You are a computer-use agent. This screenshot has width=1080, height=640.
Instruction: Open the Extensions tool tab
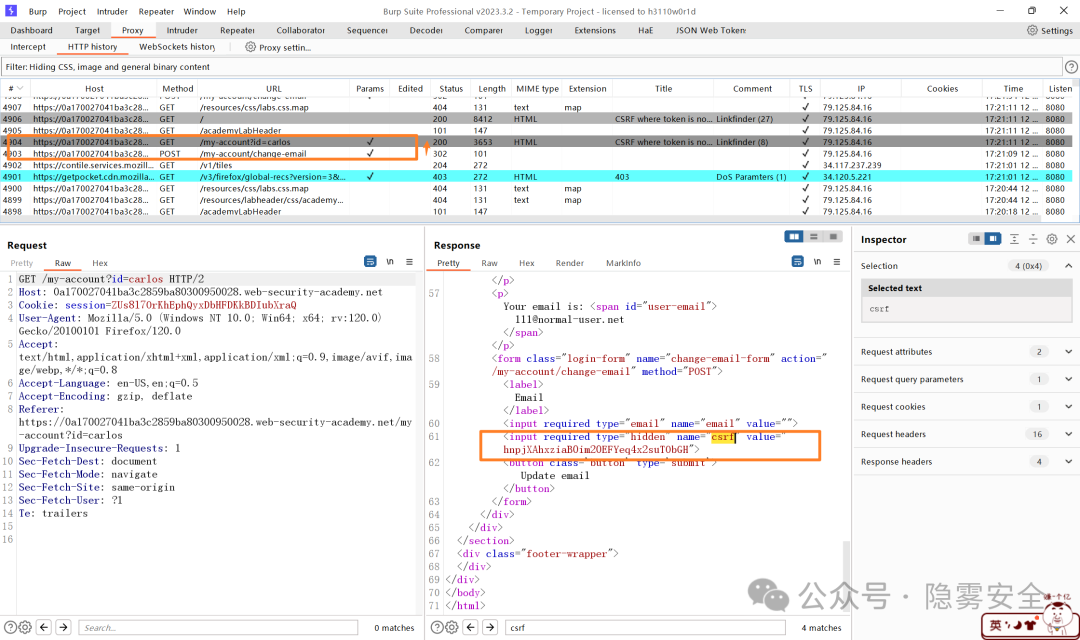(595, 30)
